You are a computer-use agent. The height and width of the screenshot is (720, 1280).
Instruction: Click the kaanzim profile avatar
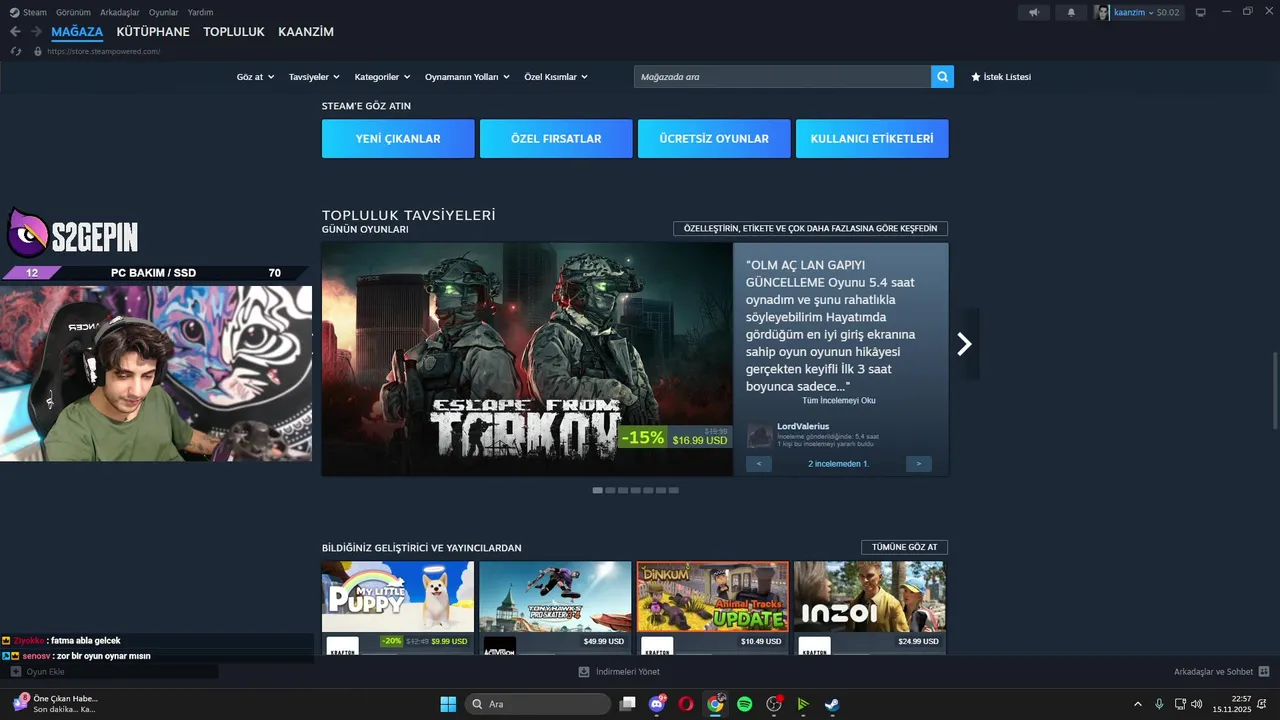(x=1102, y=12)
